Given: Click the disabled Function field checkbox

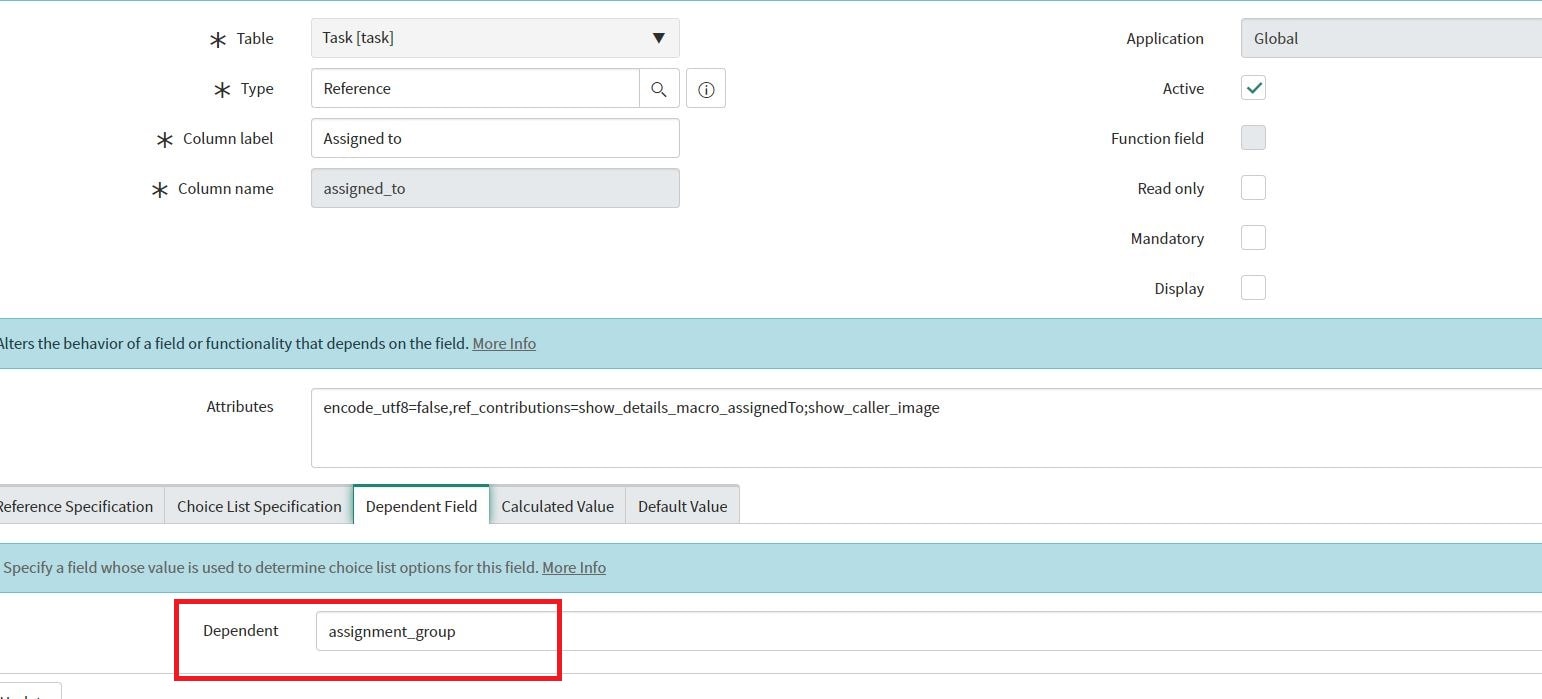Looking at the screenshot, I should coord(1252,138).
